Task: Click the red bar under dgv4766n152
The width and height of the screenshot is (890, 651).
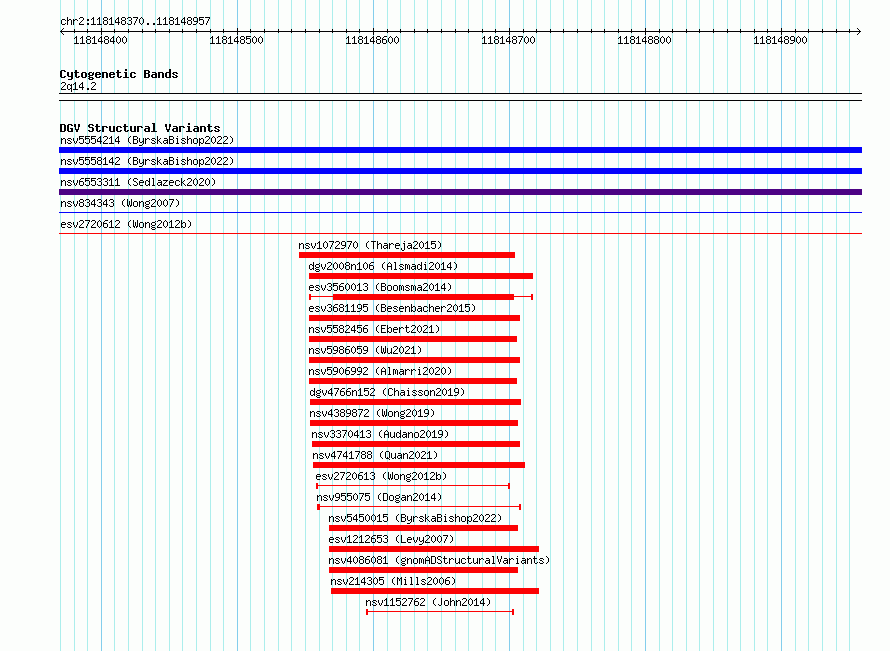Action: [415, 402]
